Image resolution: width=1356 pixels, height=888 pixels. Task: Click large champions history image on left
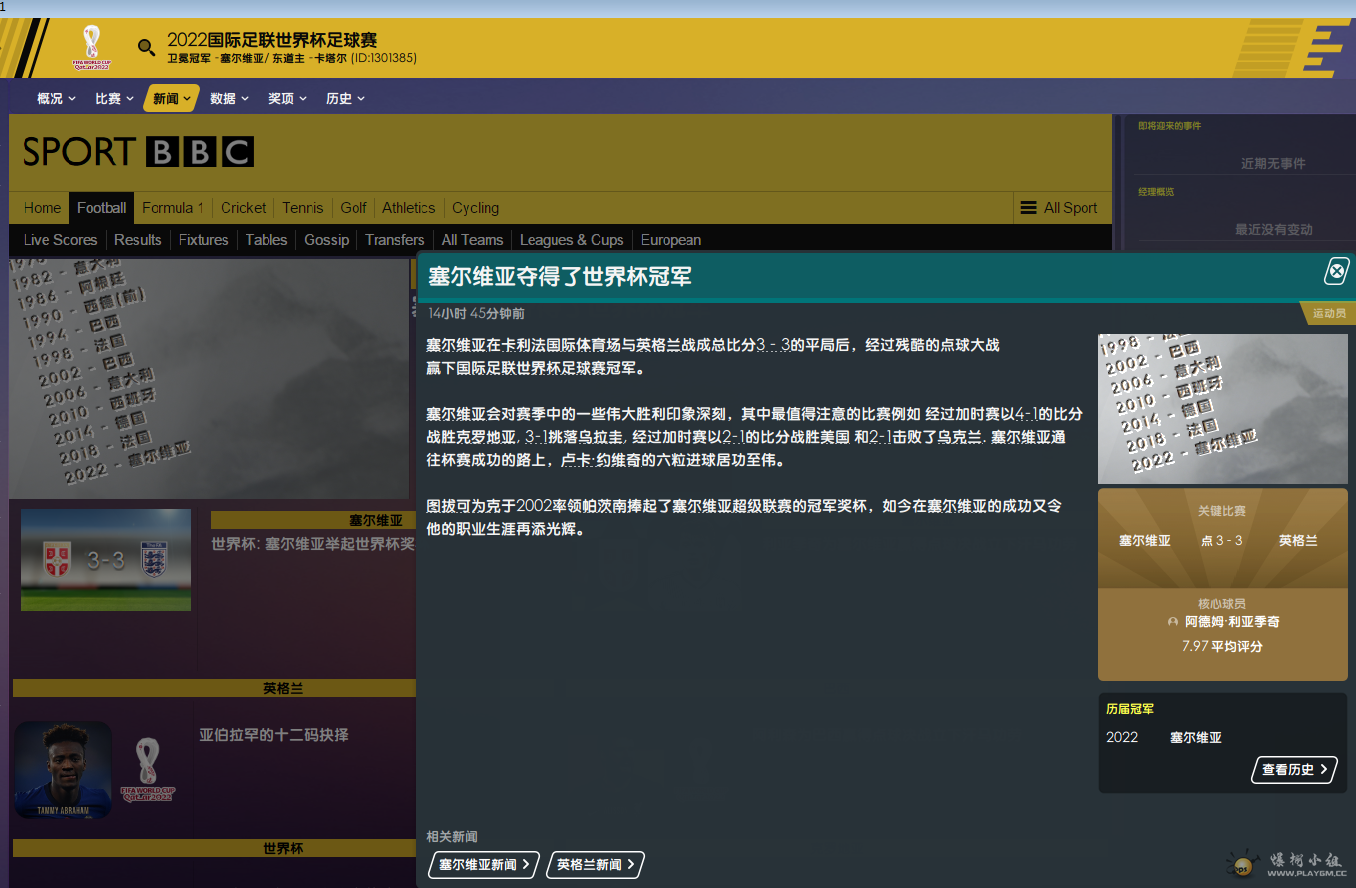click(x=210, y=379)
